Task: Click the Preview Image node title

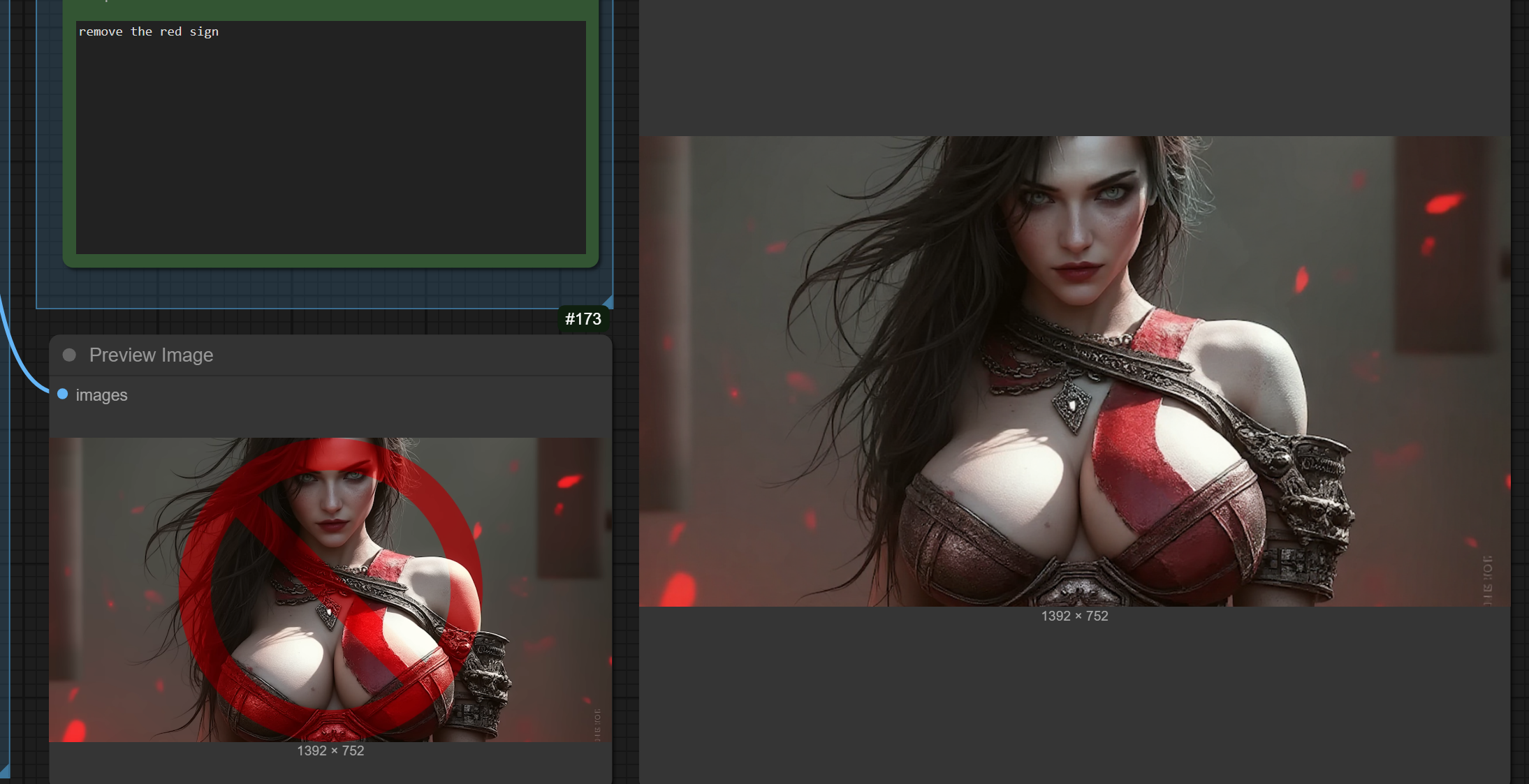Action: (x=151, y=355)
